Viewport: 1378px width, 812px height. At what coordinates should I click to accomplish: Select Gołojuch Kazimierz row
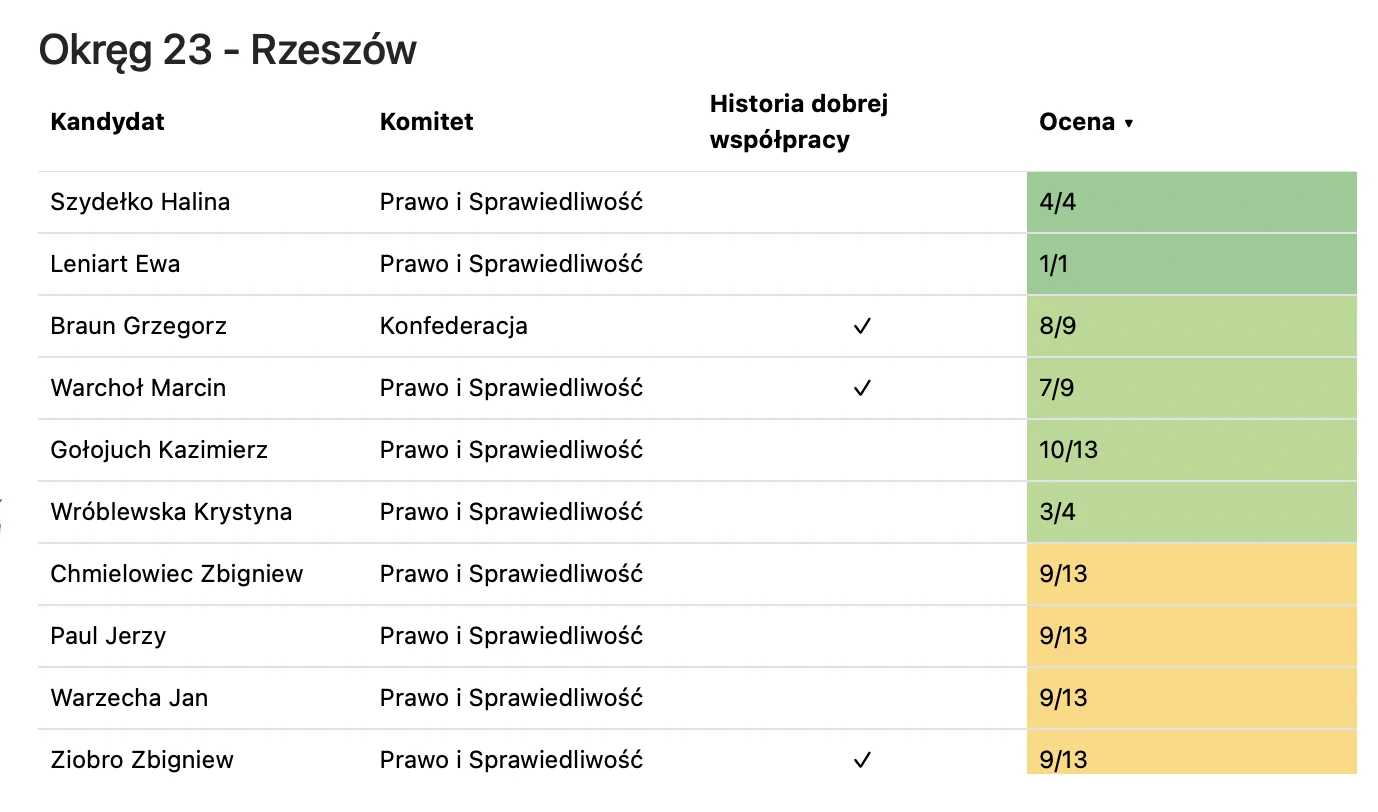[697, 450]
